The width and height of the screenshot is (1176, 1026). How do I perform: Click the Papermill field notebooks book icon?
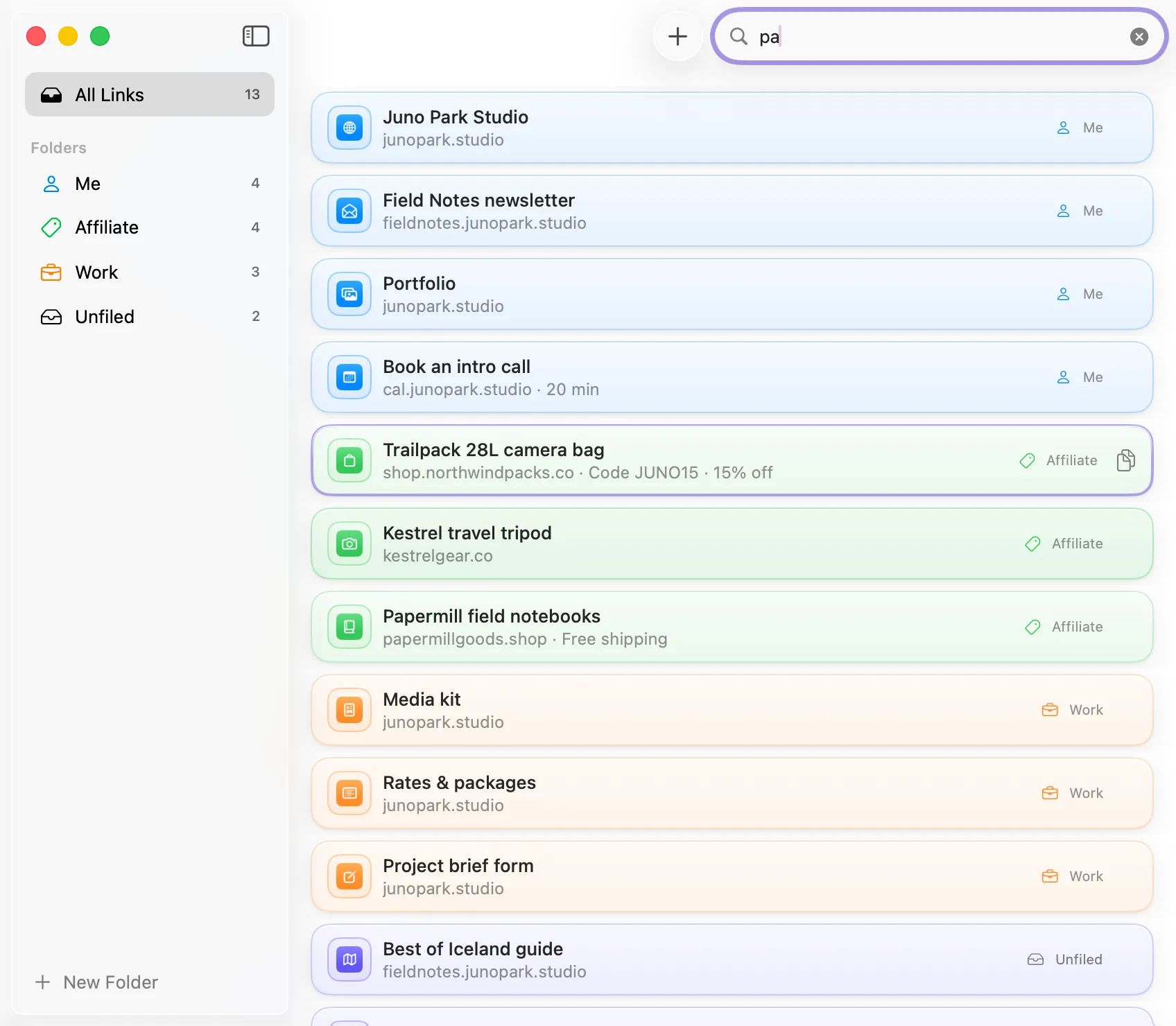[349, 627]
